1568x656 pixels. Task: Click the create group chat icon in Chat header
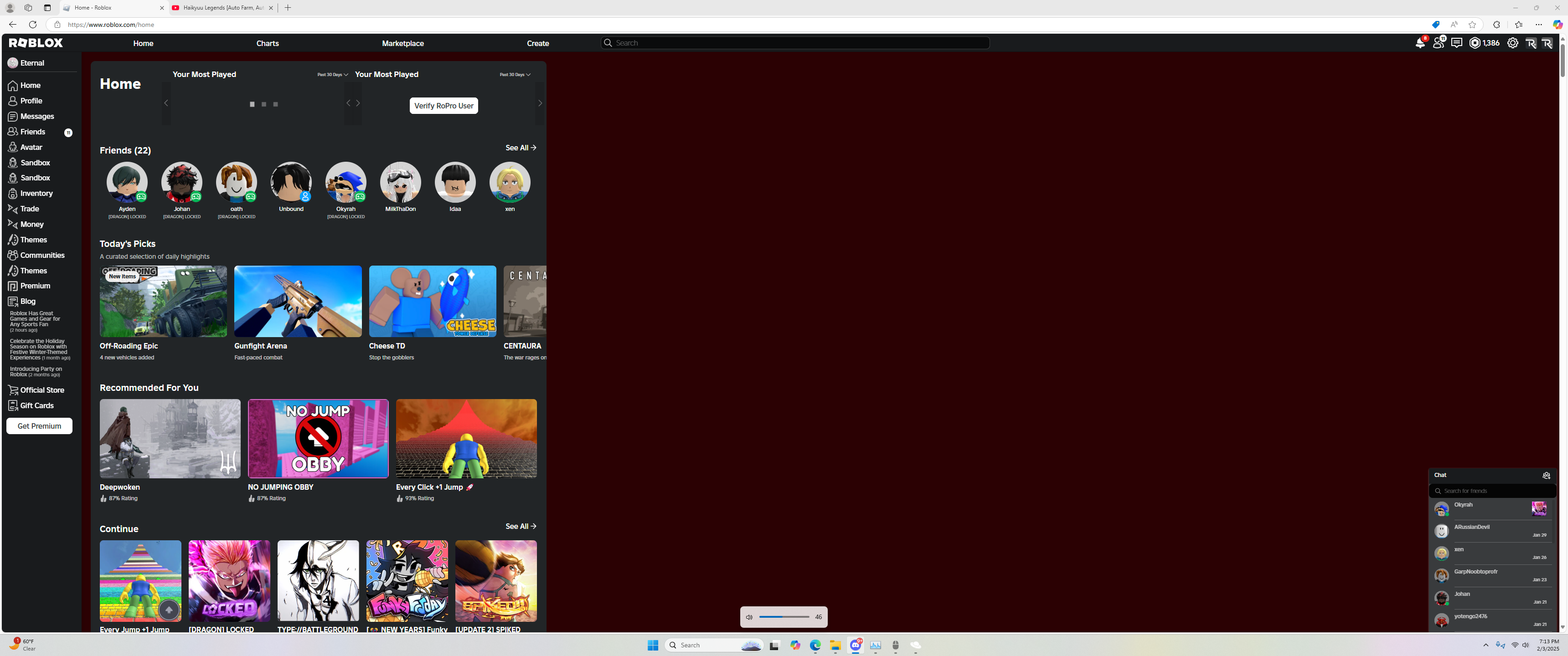point(1546,475)
